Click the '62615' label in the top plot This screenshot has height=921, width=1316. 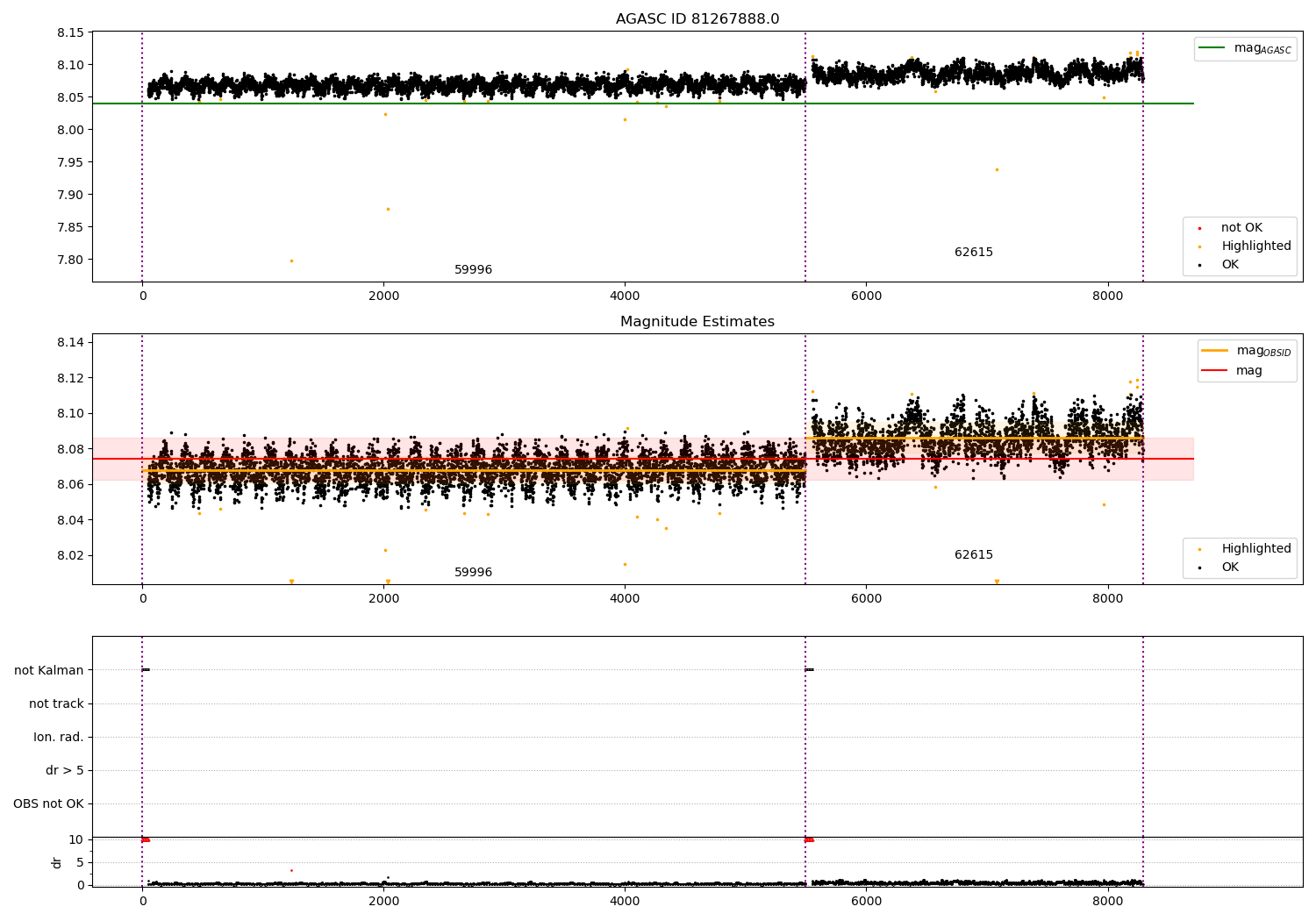974,253
